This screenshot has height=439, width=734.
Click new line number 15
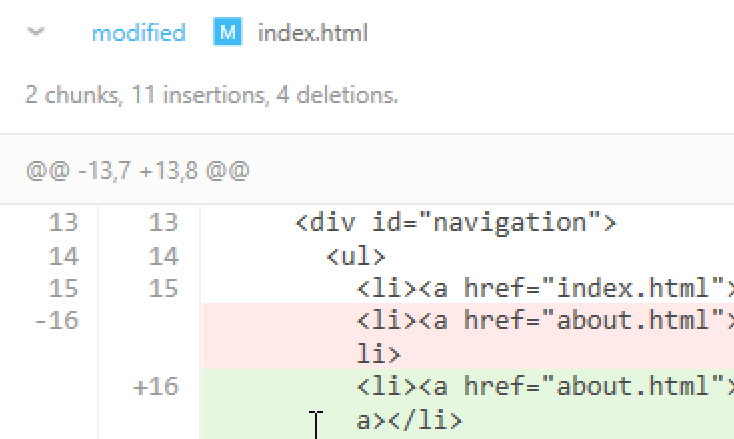pos(163,289)
